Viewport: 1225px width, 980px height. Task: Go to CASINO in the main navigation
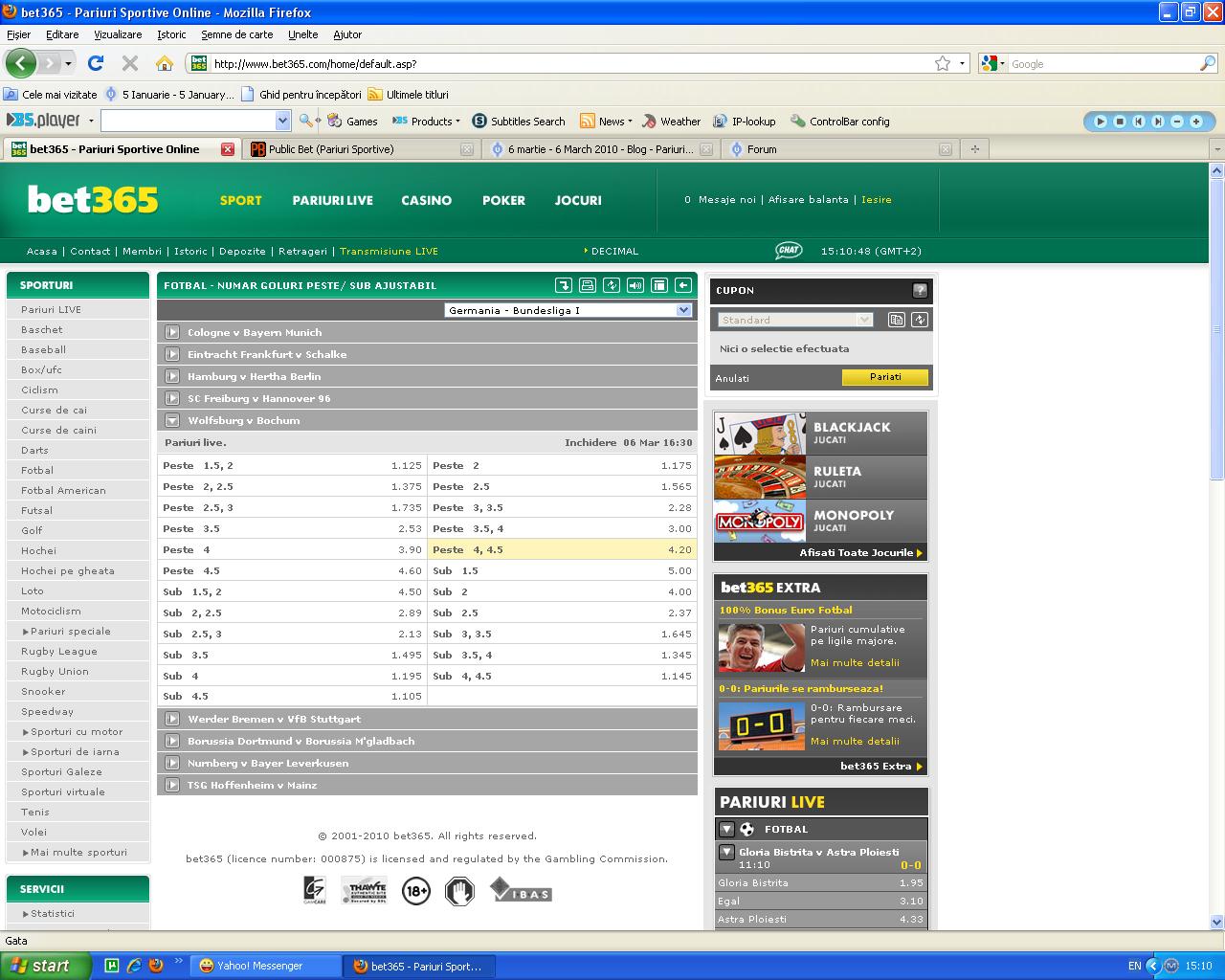tap(426, 200)
